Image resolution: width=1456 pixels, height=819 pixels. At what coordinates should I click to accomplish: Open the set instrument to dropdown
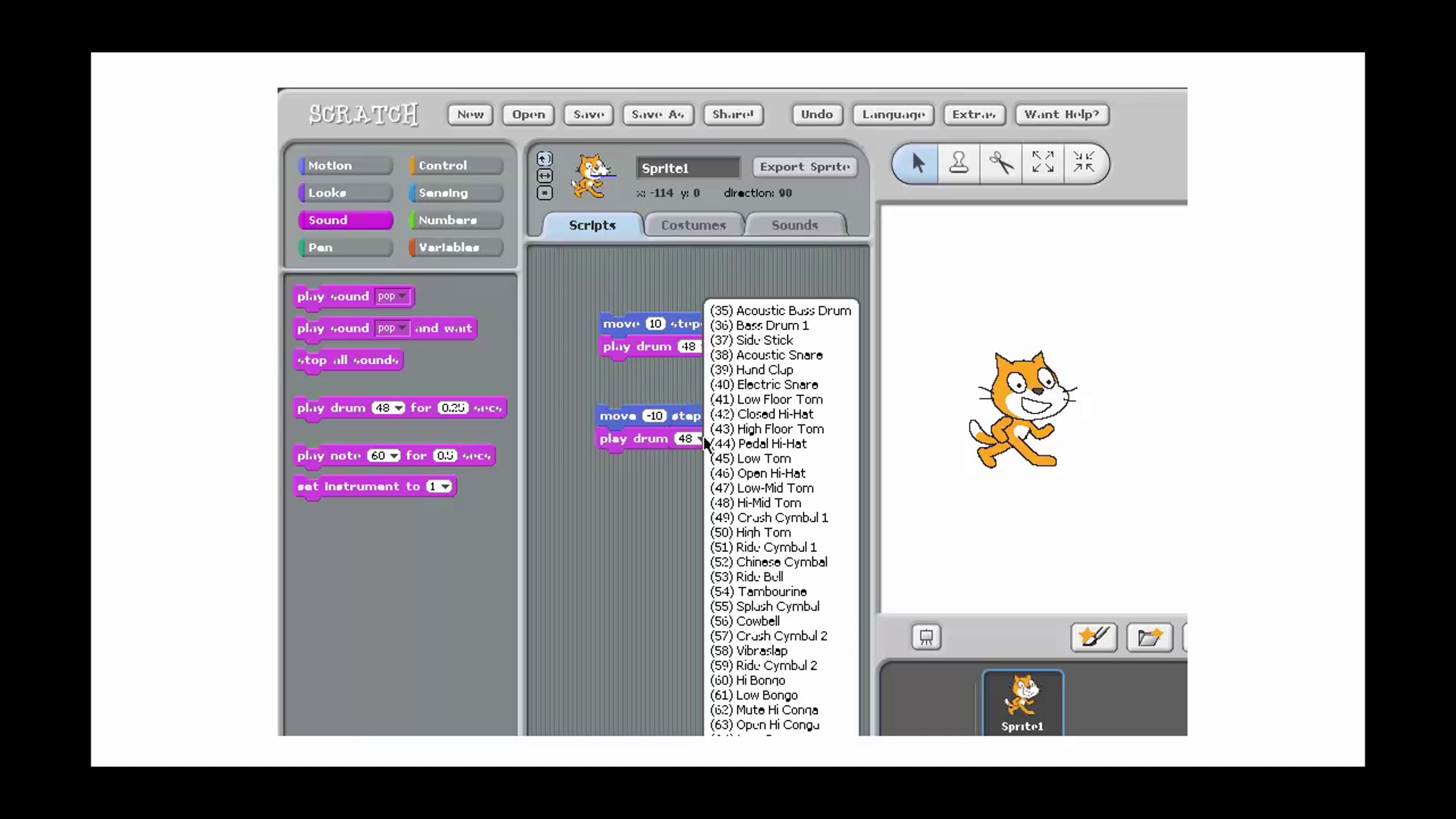coord(446,487)
